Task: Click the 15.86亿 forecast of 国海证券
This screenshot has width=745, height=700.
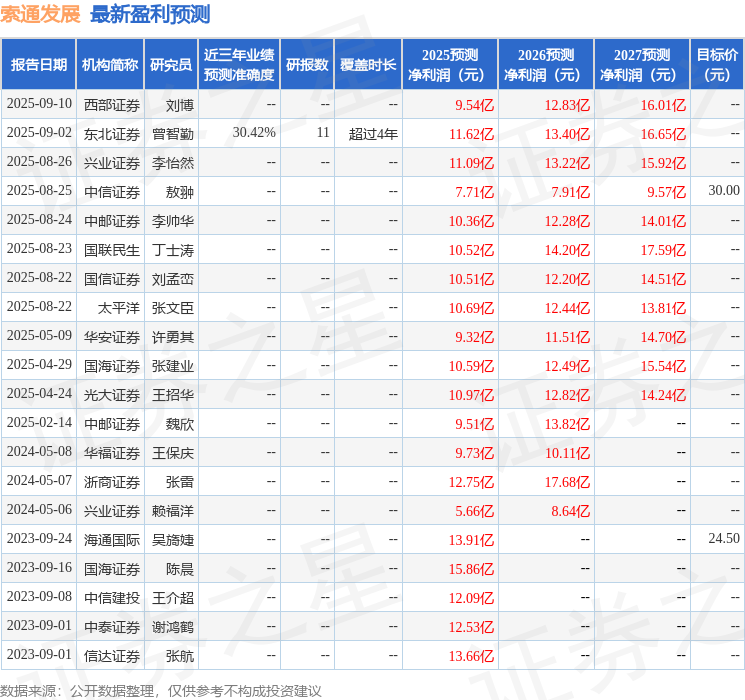Action: pos(471,569)
